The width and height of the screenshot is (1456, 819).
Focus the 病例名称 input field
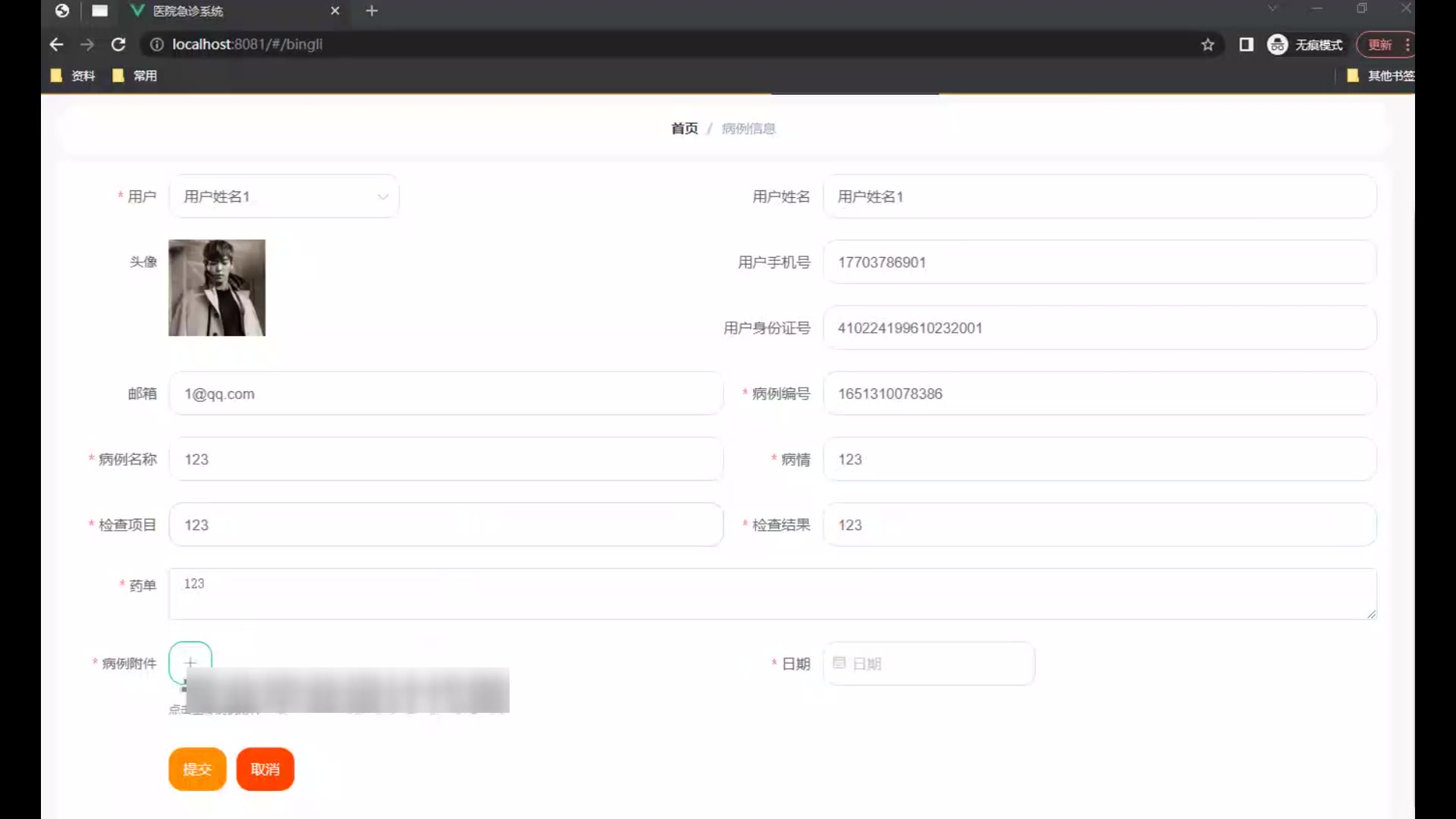446,460
